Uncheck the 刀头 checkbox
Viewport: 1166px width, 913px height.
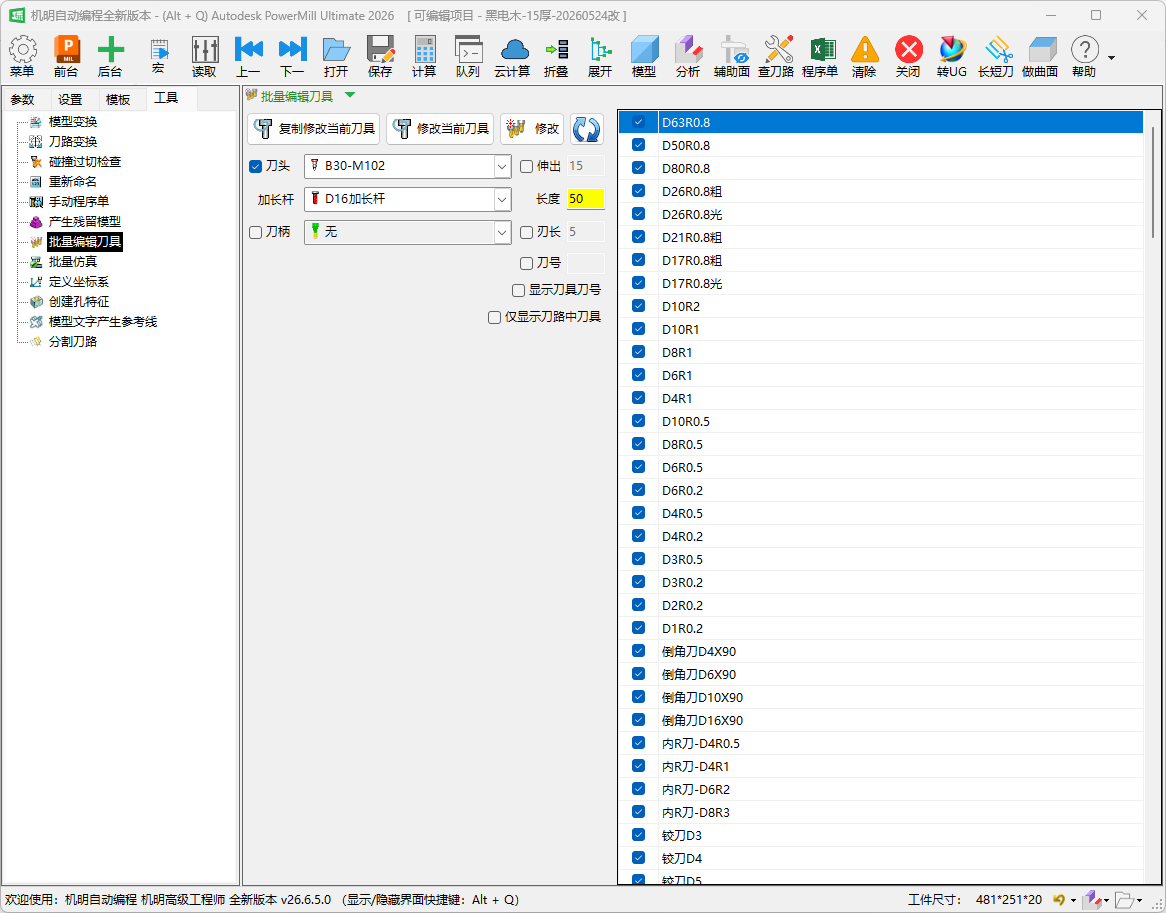coord(255,167)
